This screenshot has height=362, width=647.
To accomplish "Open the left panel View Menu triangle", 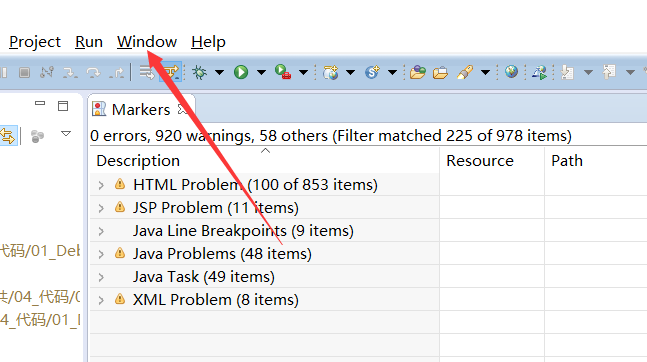I will pyautogui.click(x=66, y=134).
